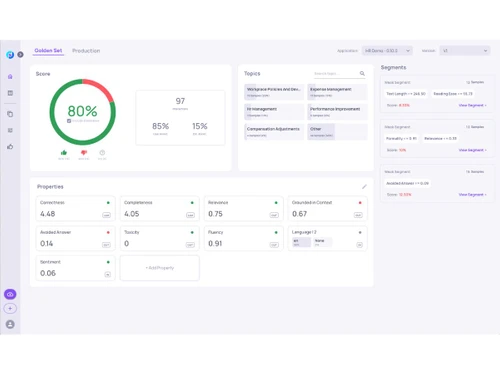Click the type badge on the Toxicity card
The width and height of the screenshot is (500, 375).
click(190, 245)
